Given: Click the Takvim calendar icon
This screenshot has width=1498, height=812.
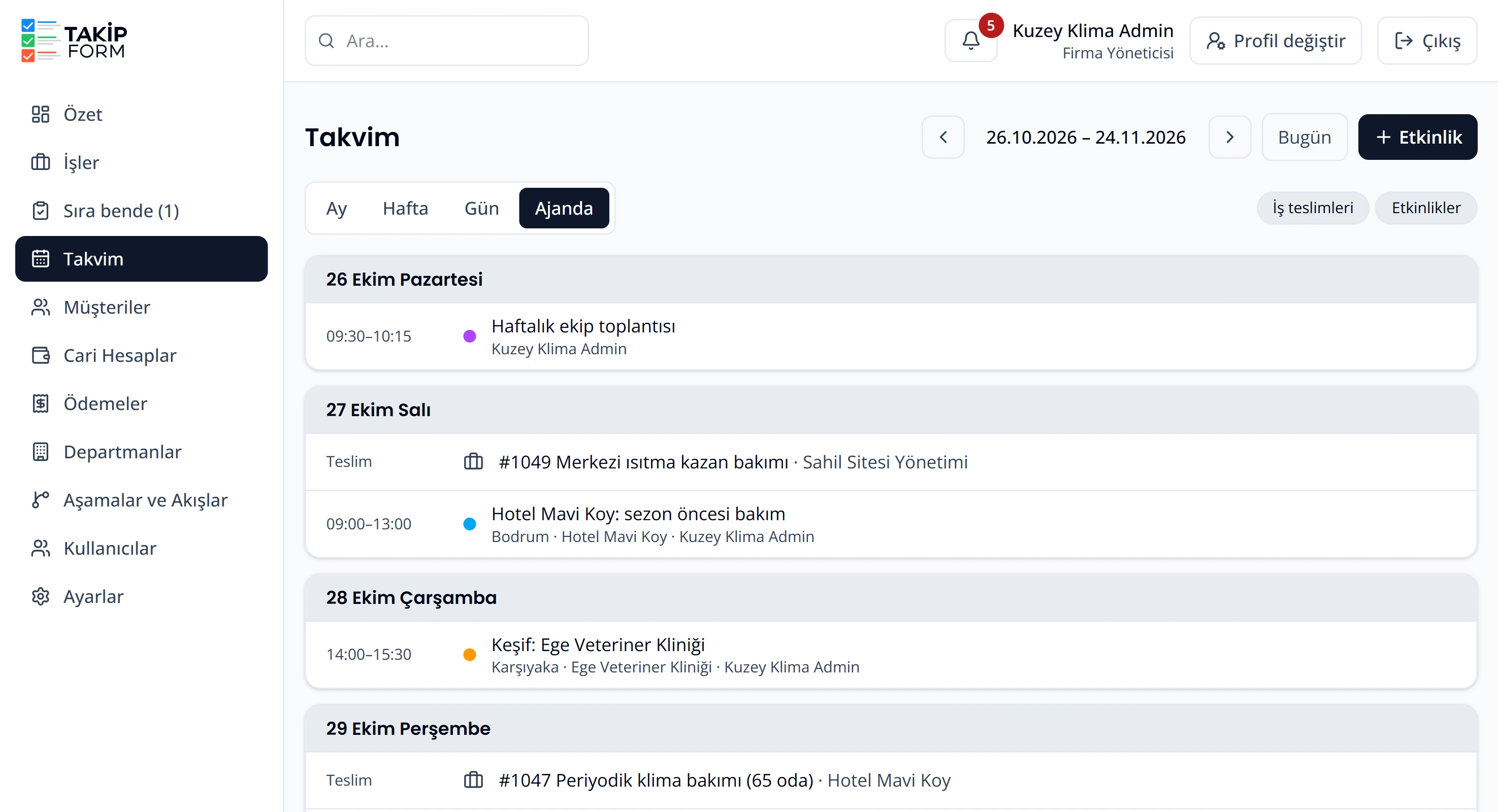Looking at the screenshot, I should click(x=40, y=259).
